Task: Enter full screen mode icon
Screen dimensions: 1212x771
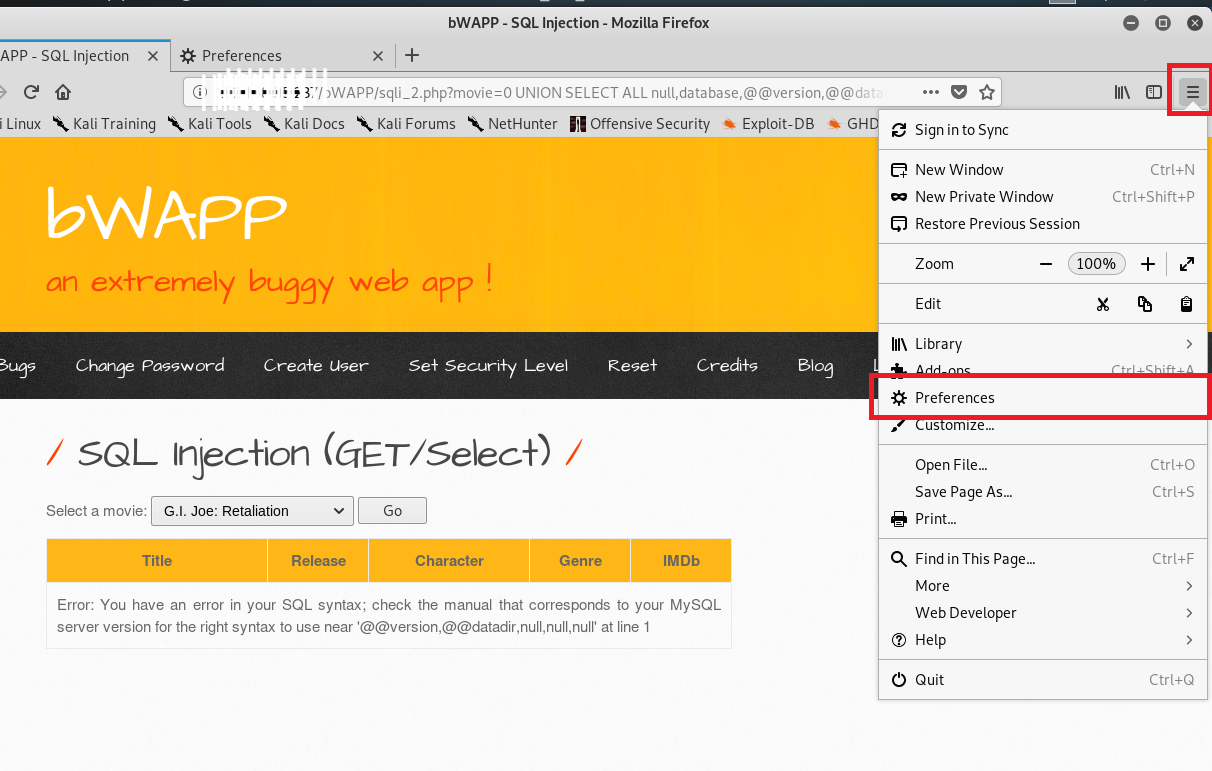Action: pos(1186,264)
